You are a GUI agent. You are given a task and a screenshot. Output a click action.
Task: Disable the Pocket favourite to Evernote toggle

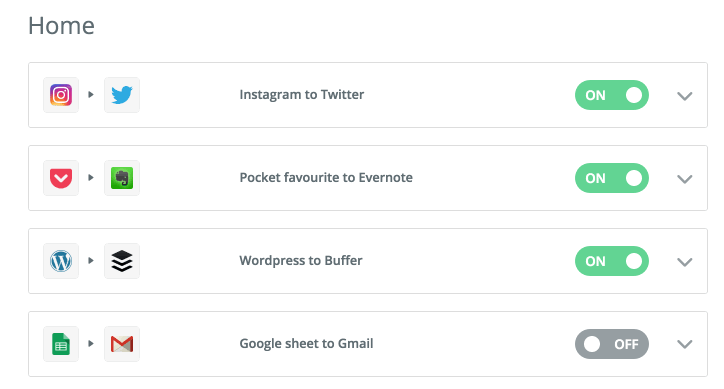612,178
